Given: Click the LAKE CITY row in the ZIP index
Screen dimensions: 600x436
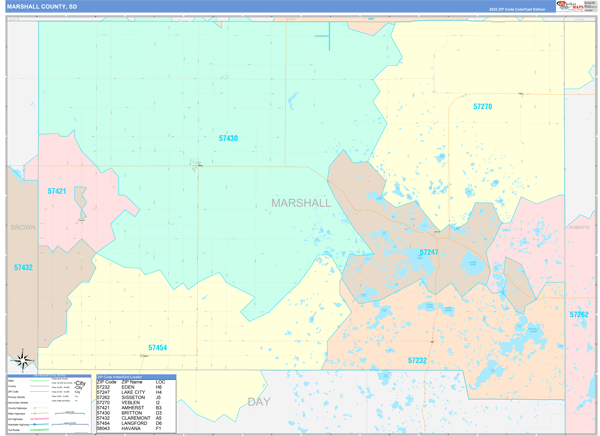Looking at the screenshot, I should (x=135, y=392).
